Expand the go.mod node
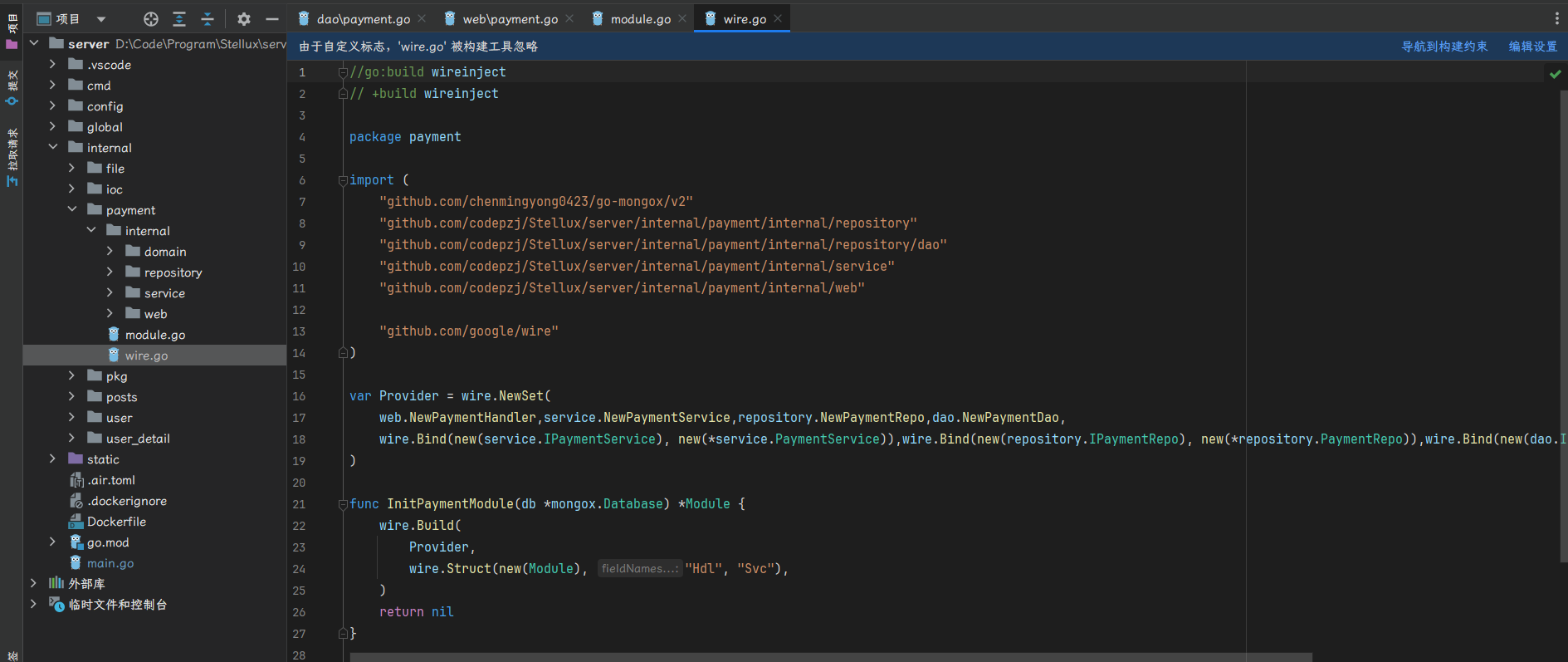 coord(53,542)
